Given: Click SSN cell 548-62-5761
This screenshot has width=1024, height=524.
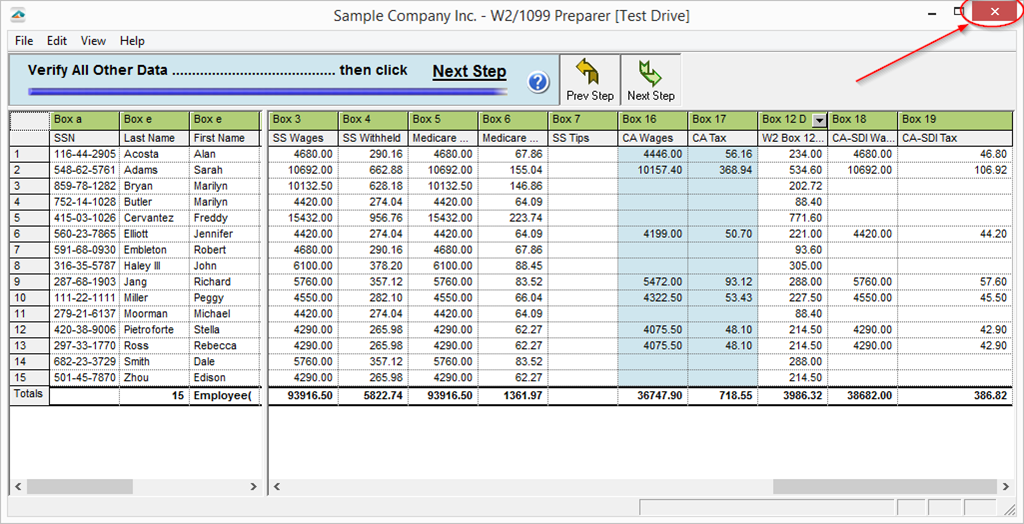Looking at the screenshot, I should pyautogui.click(x=84, y=170).
